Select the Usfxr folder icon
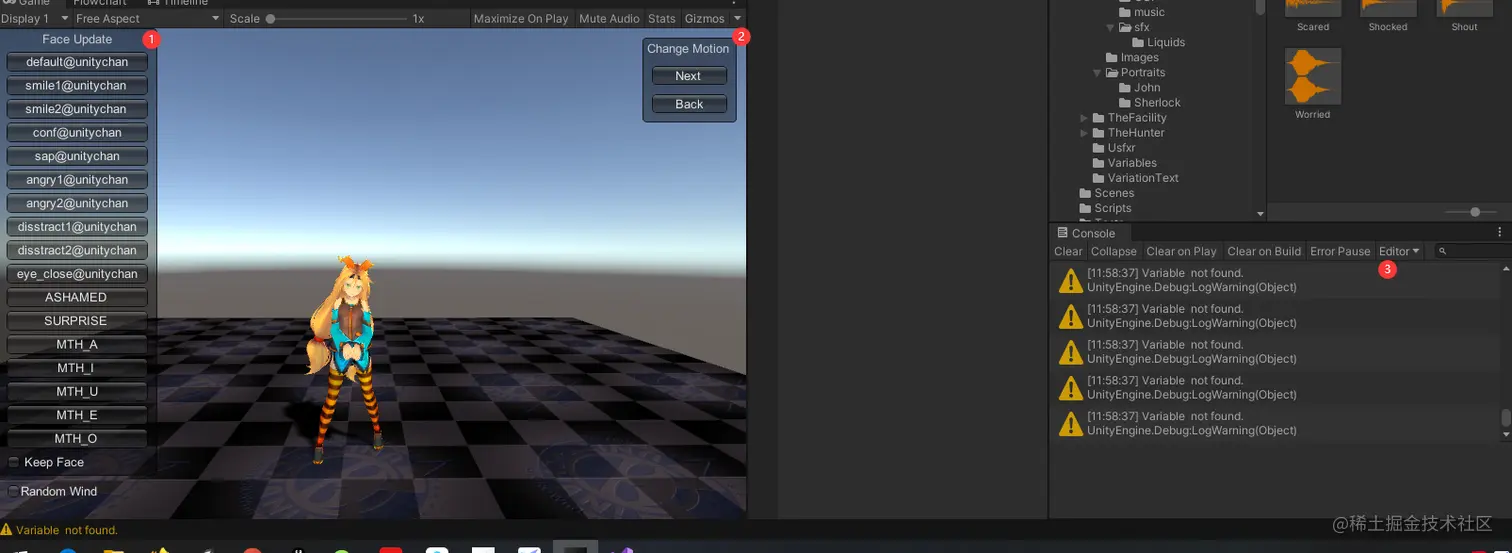This screenshot has height=553, width=1512. [x=1099, y=147]
